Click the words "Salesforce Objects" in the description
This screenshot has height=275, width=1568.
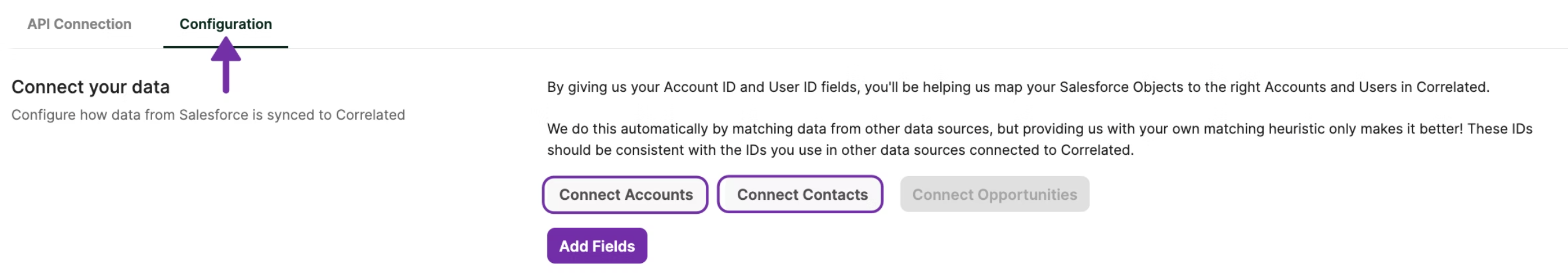1121,87
